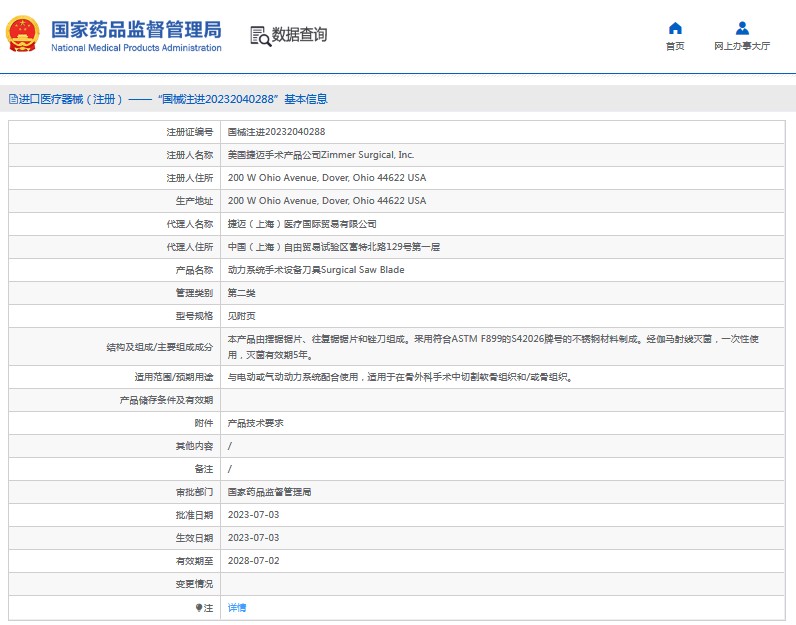Open the 详情 link
This screenshot has width=796, height=625.
[237, 607]
